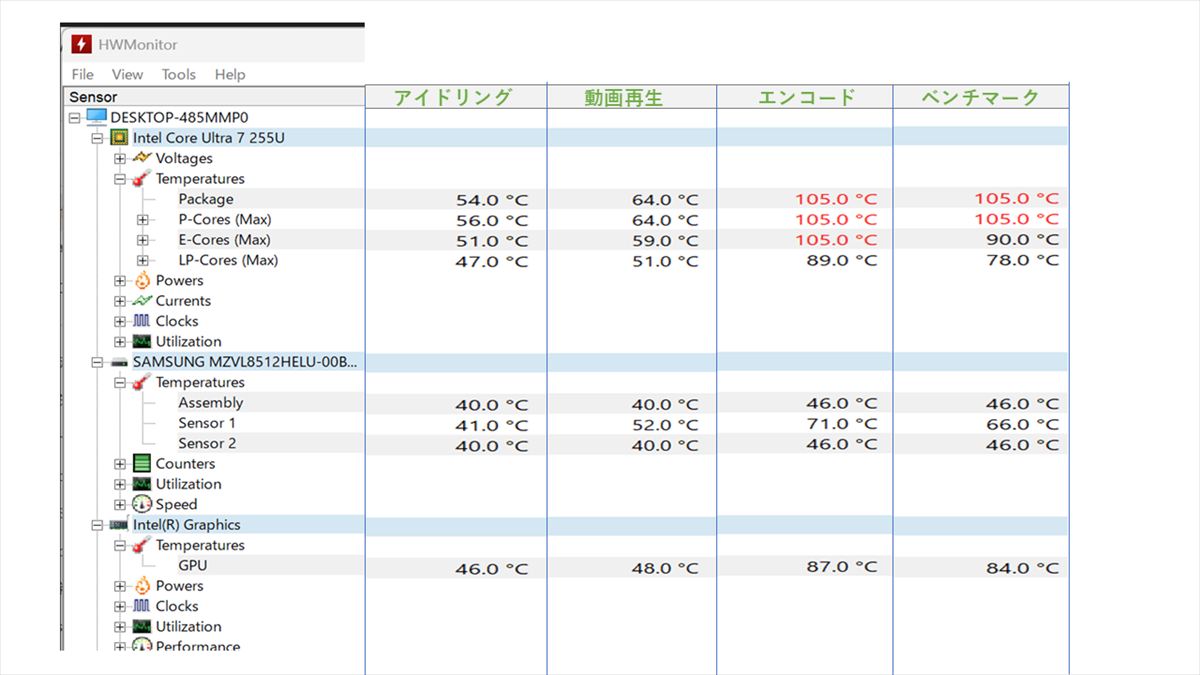Image resolution: width=1200 pixels, height=675 pixels.
Task: Click the アイドリング column heading
Action: click(x=453, y=97)
